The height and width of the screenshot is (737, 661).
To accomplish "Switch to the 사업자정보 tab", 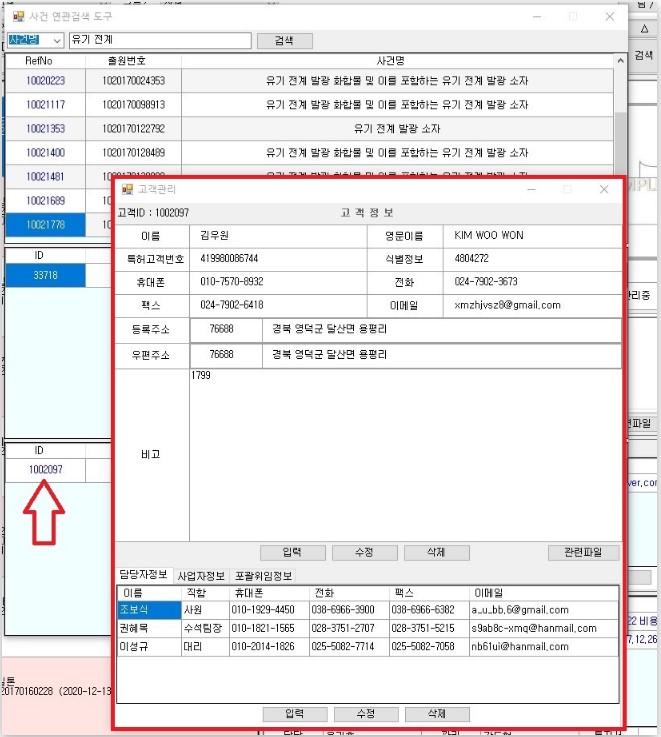I will [201, 576].
